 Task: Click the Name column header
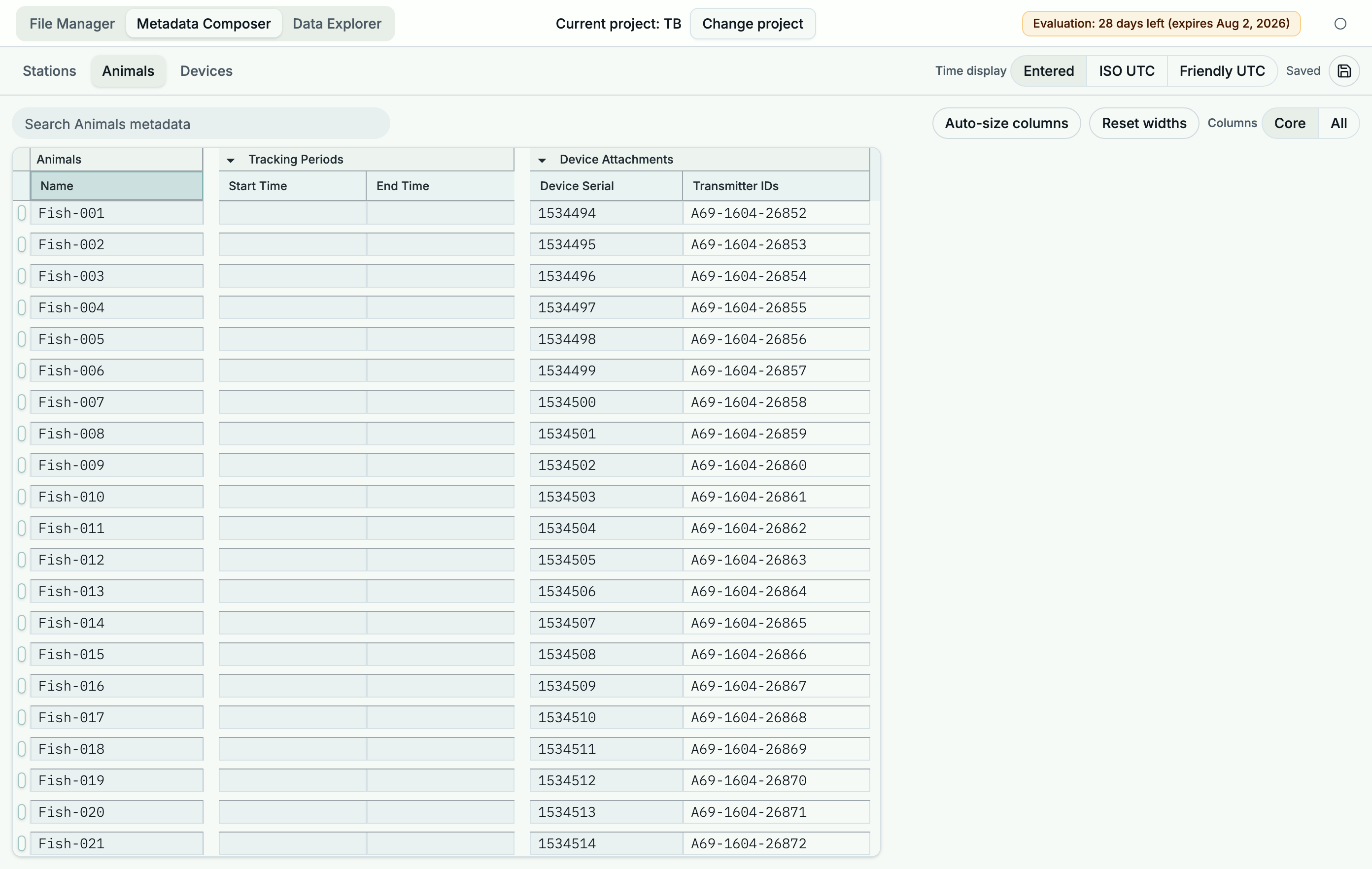coord(116,186)
